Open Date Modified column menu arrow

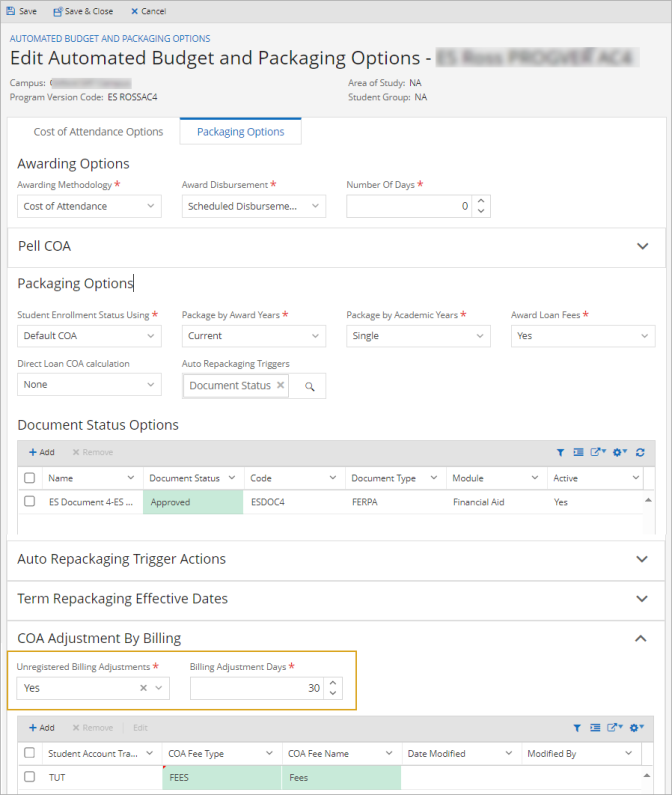509,753
